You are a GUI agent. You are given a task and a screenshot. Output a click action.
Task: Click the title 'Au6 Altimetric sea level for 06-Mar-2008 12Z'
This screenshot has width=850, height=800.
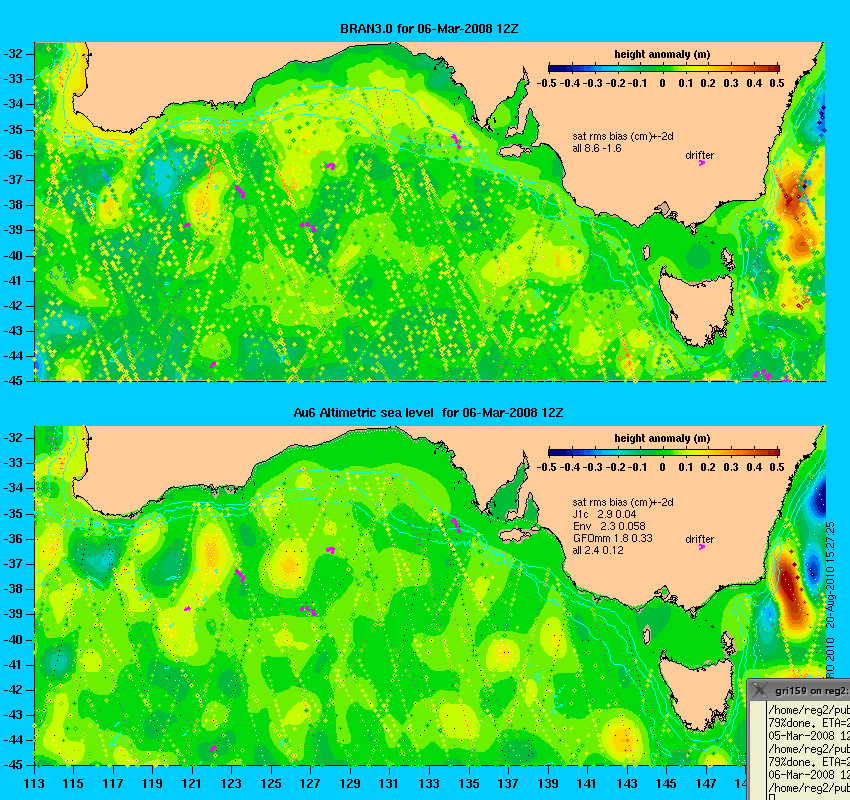pos(428,412)
